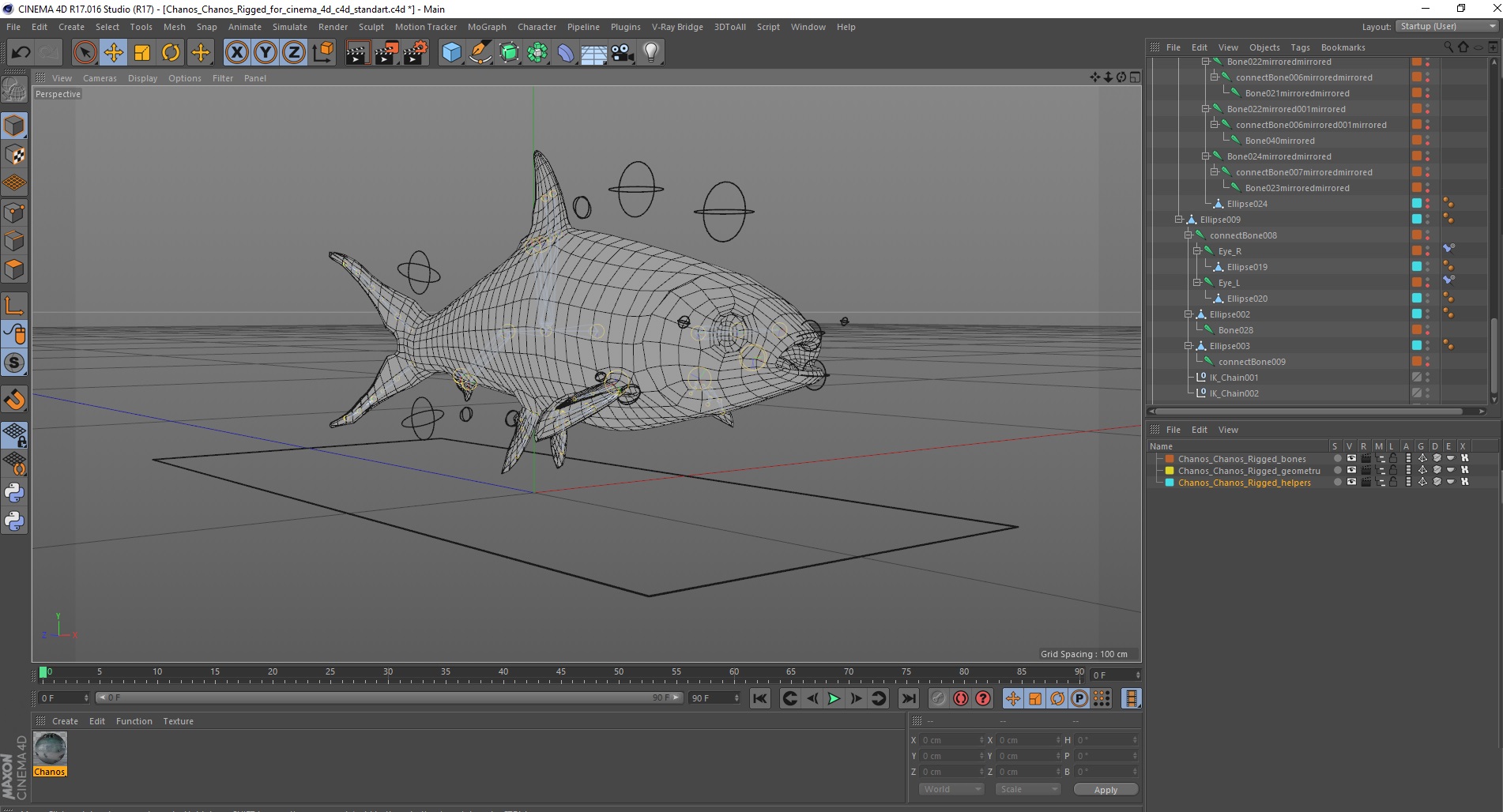Image resolution: width=1503 pixels, height=812 pixels.
Task: Toggle Z axis lock
Action: coord(293,53)
